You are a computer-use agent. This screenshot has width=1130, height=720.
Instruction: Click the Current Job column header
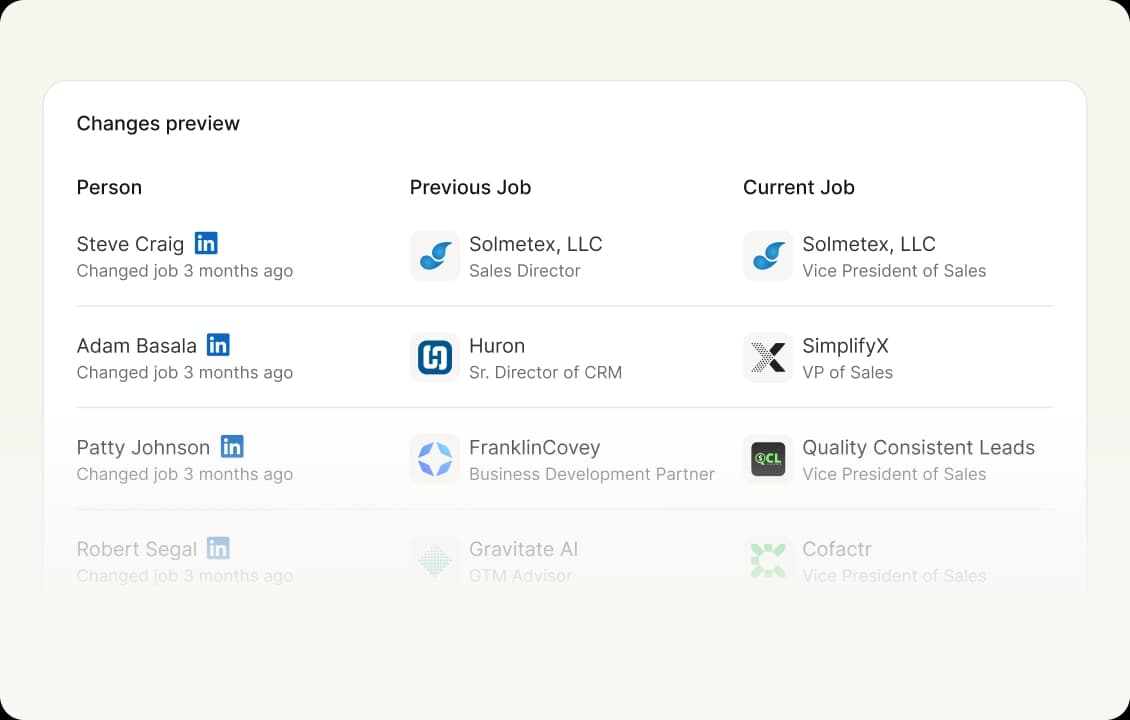click(798, 187)
